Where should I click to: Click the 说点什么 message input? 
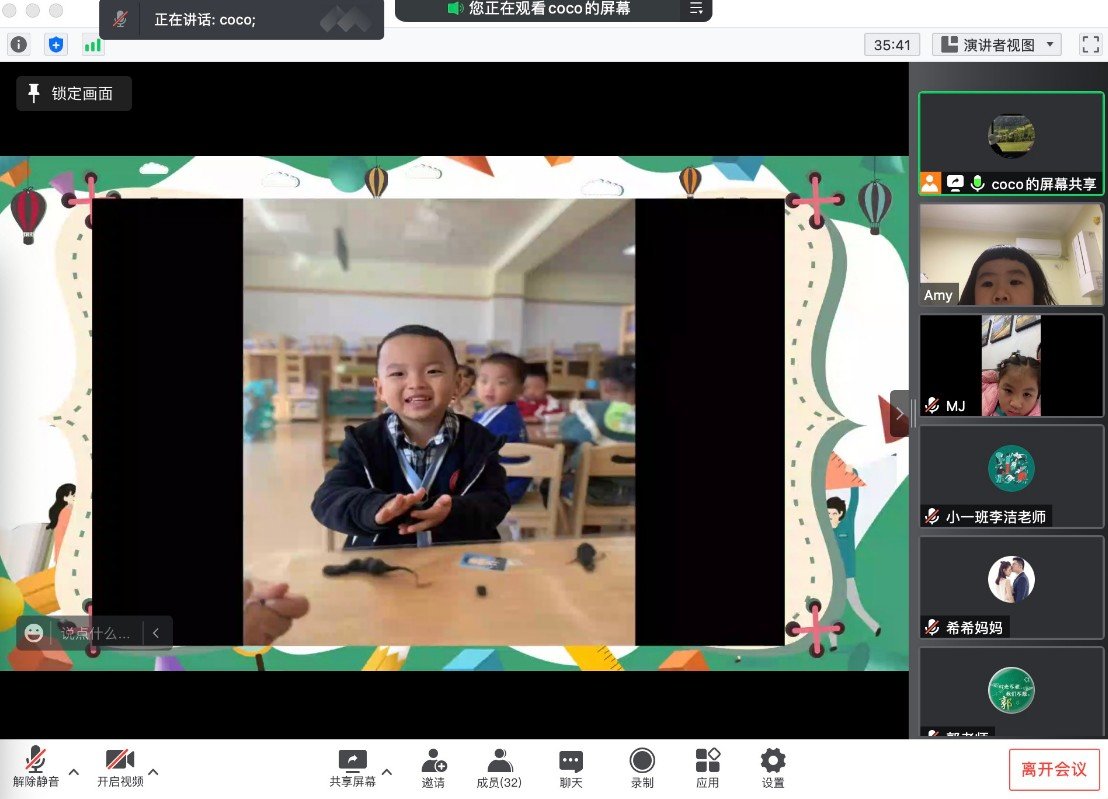click(95, 633)
